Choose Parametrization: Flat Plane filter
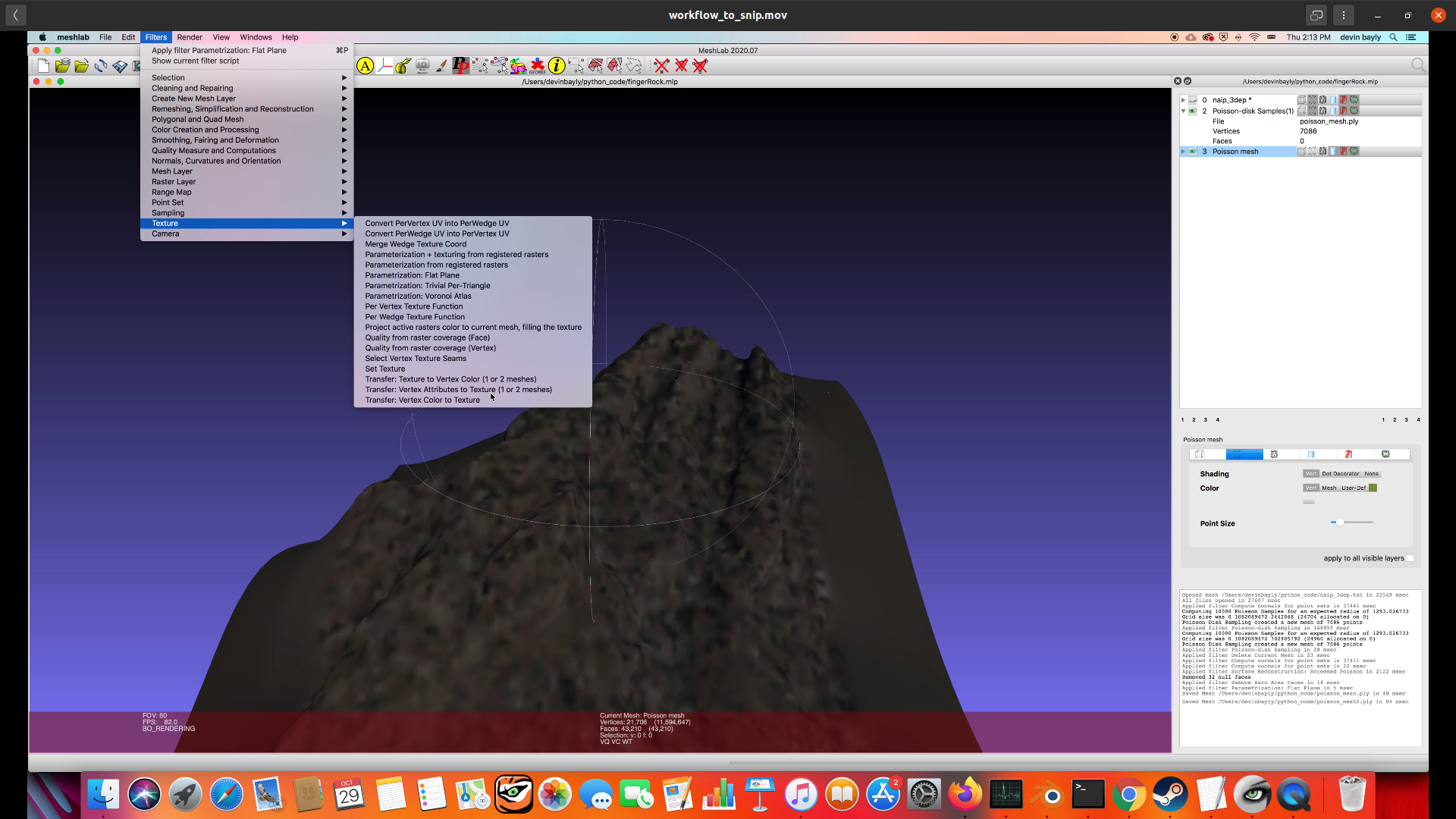 click(472, 276)
